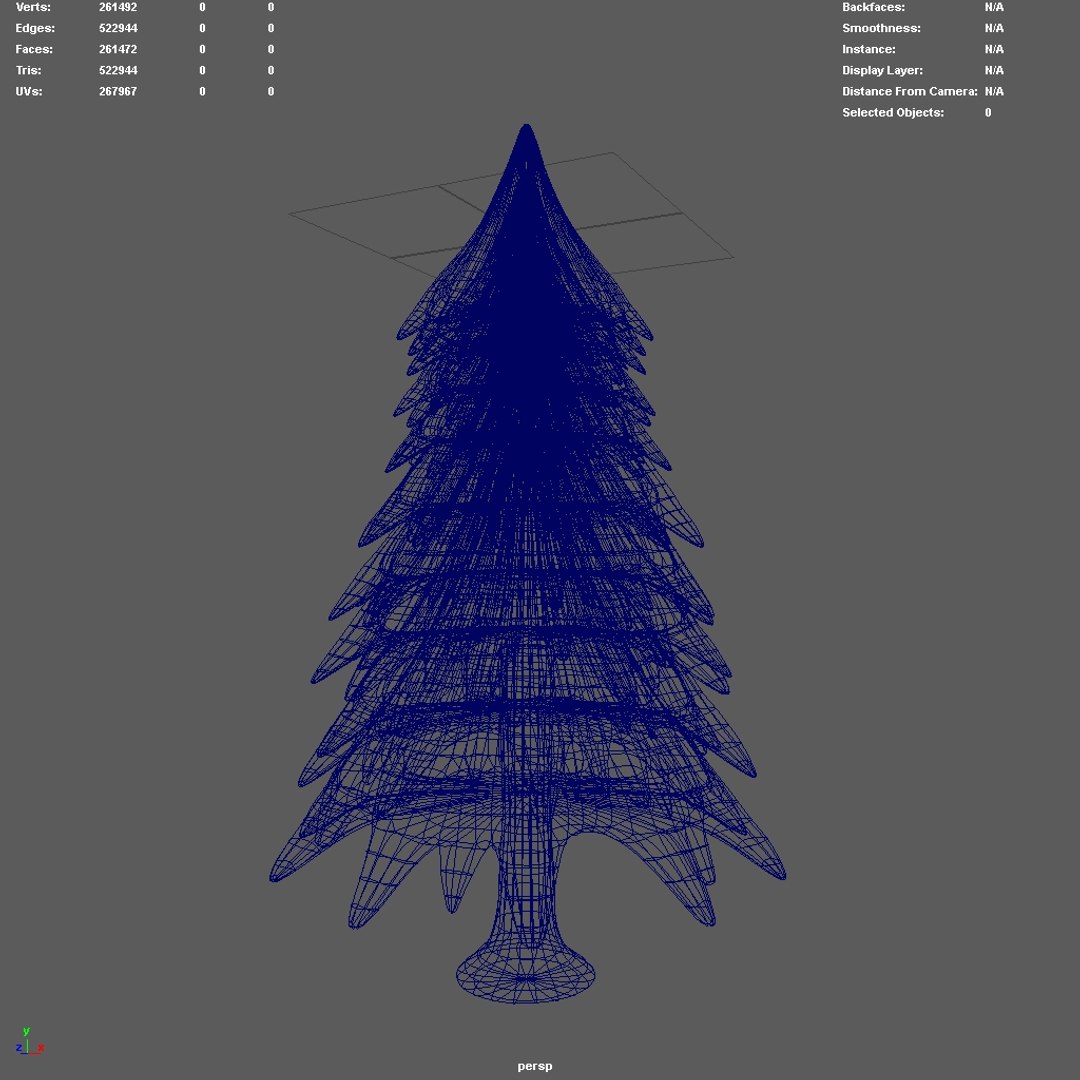The image size is (1080, 1080).
Task: Click the Verts: label
Action: click(33, 7)
